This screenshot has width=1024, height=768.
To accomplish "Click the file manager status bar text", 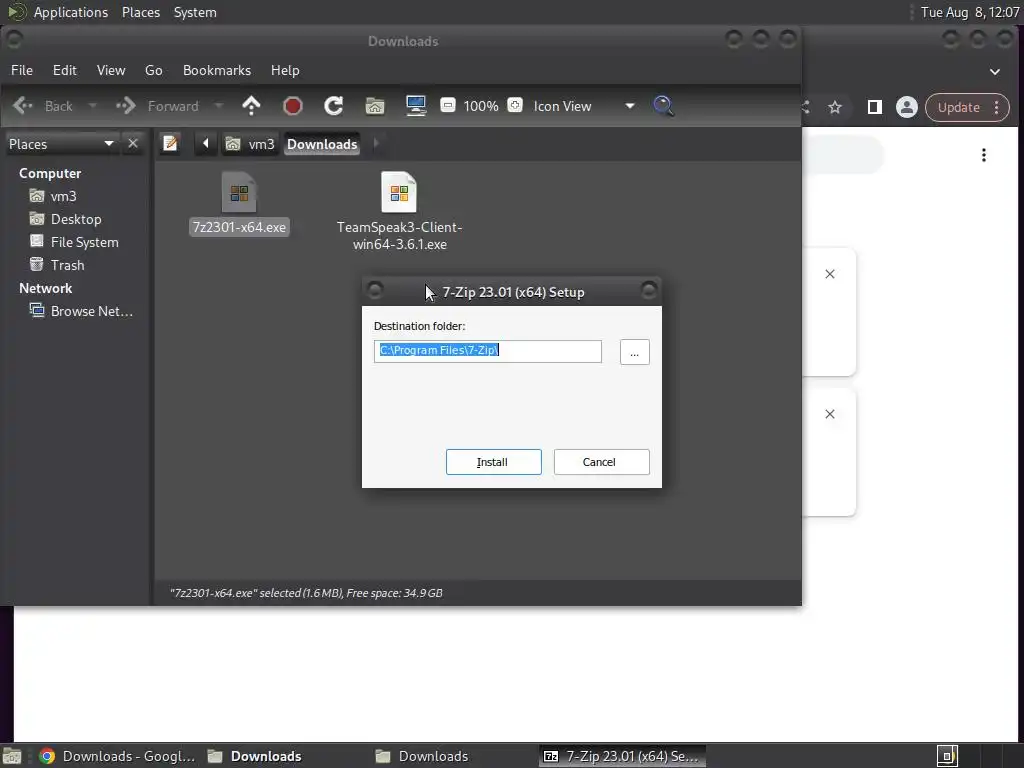I will (306, 593).
